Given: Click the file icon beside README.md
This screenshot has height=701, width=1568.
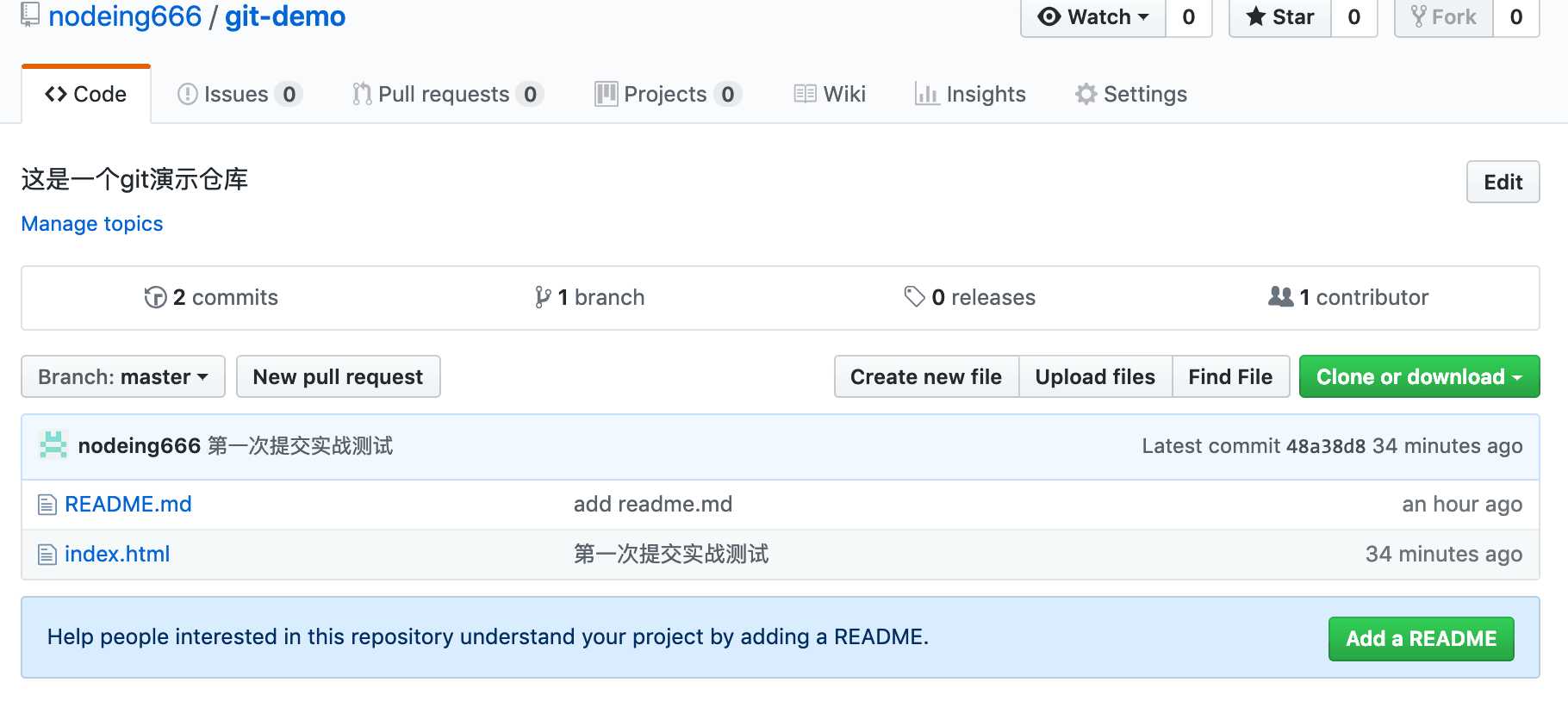Looking at the screenshot, I should pyautogui.click(x=47, y=505).
